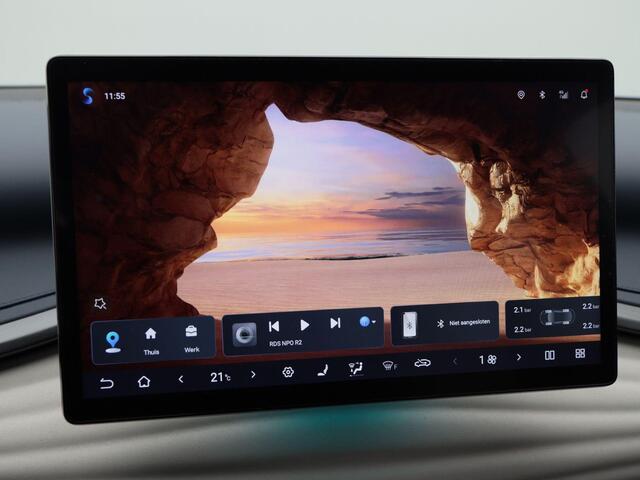Open the navigation map pin widget
This screenshot has height=480, width=640.
coord(112,341)
